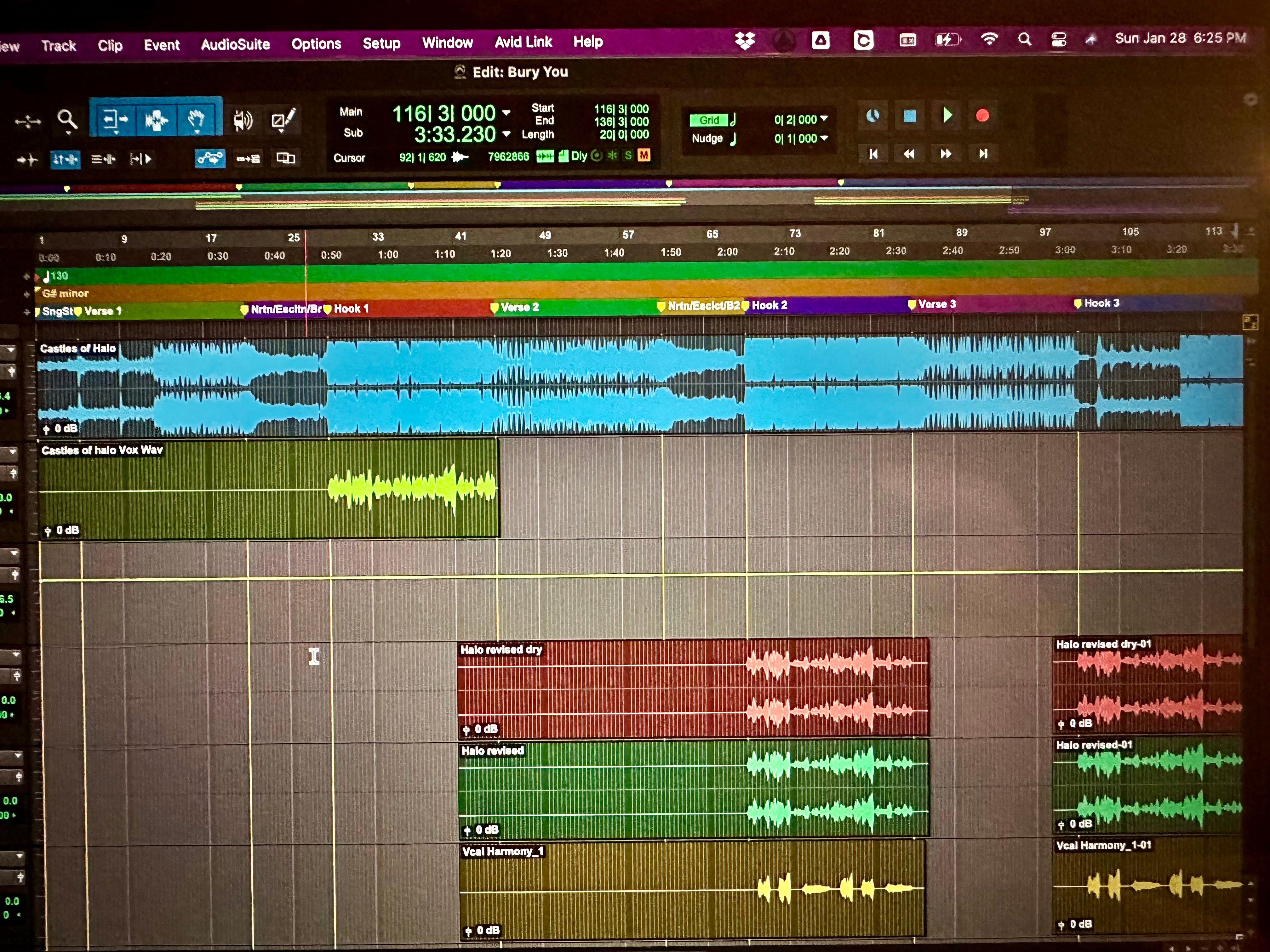
Task: Open the Nudge value dropdown arrow
Action: click(824, 138)
